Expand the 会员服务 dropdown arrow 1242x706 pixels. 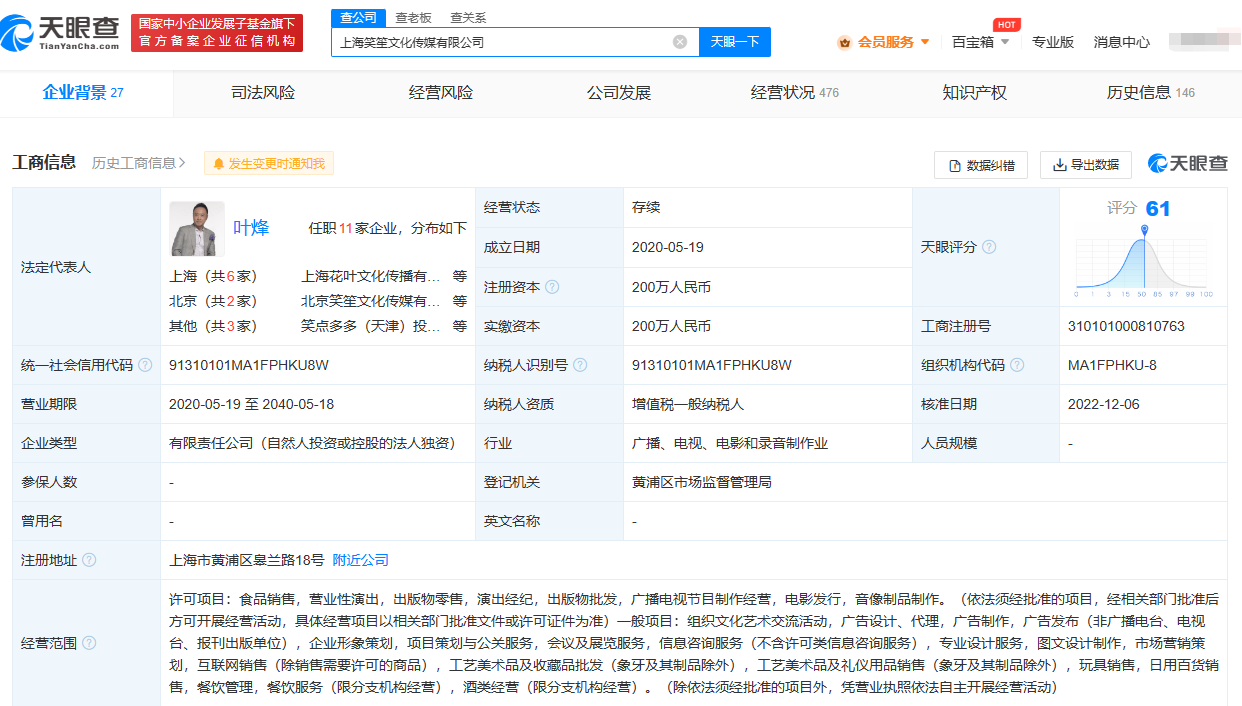point(925,42)
